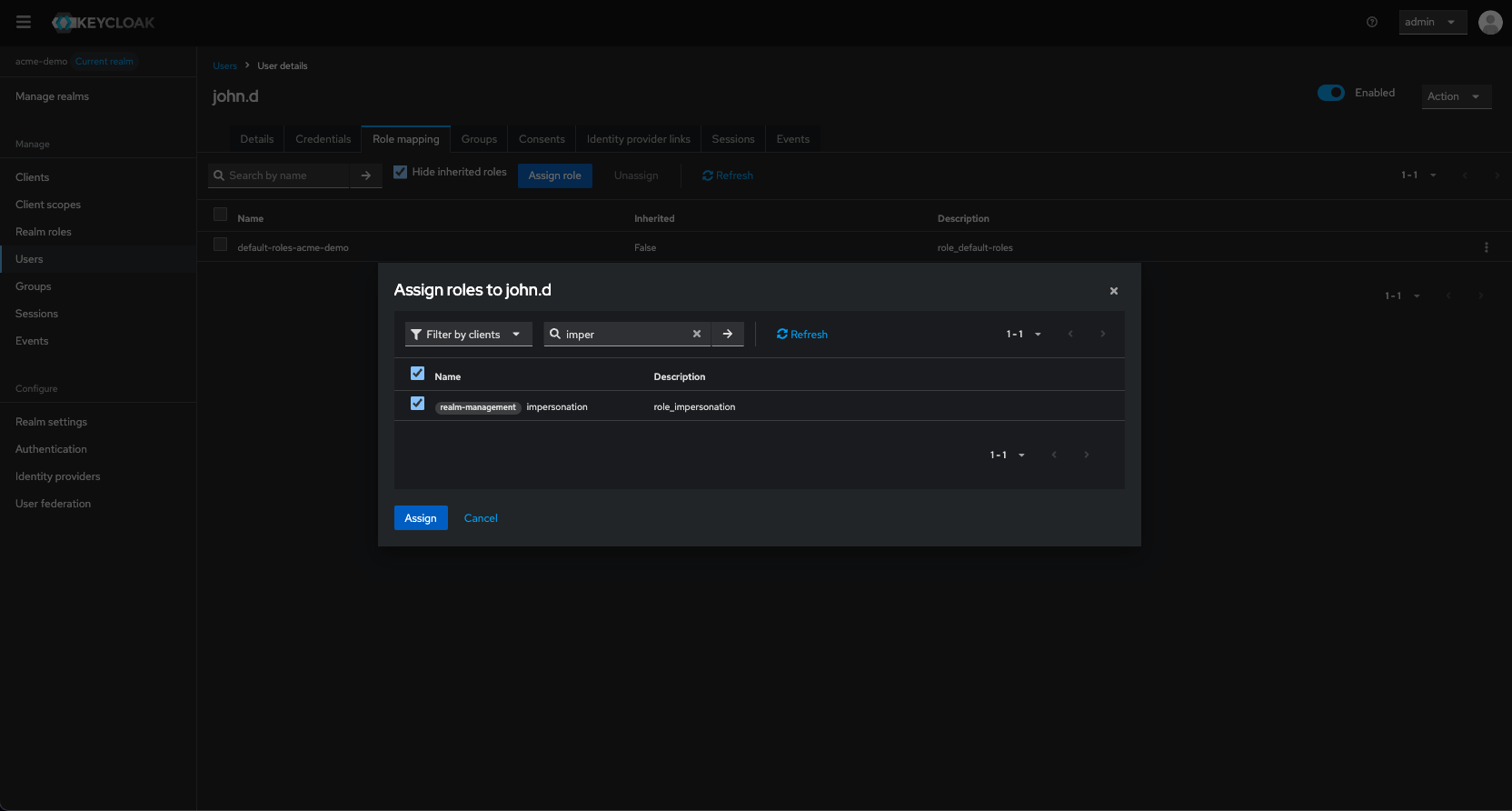Click the Name column header in dialog
1512x811 pixels.
tap(447, 376)
